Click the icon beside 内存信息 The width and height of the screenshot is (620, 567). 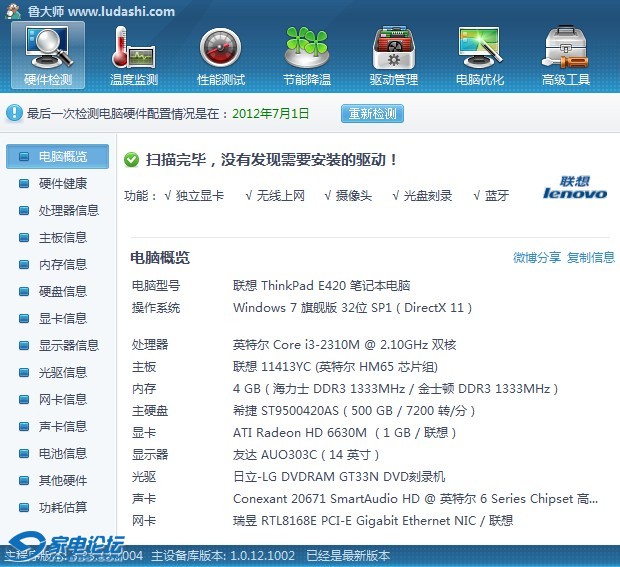pos(24,265)
